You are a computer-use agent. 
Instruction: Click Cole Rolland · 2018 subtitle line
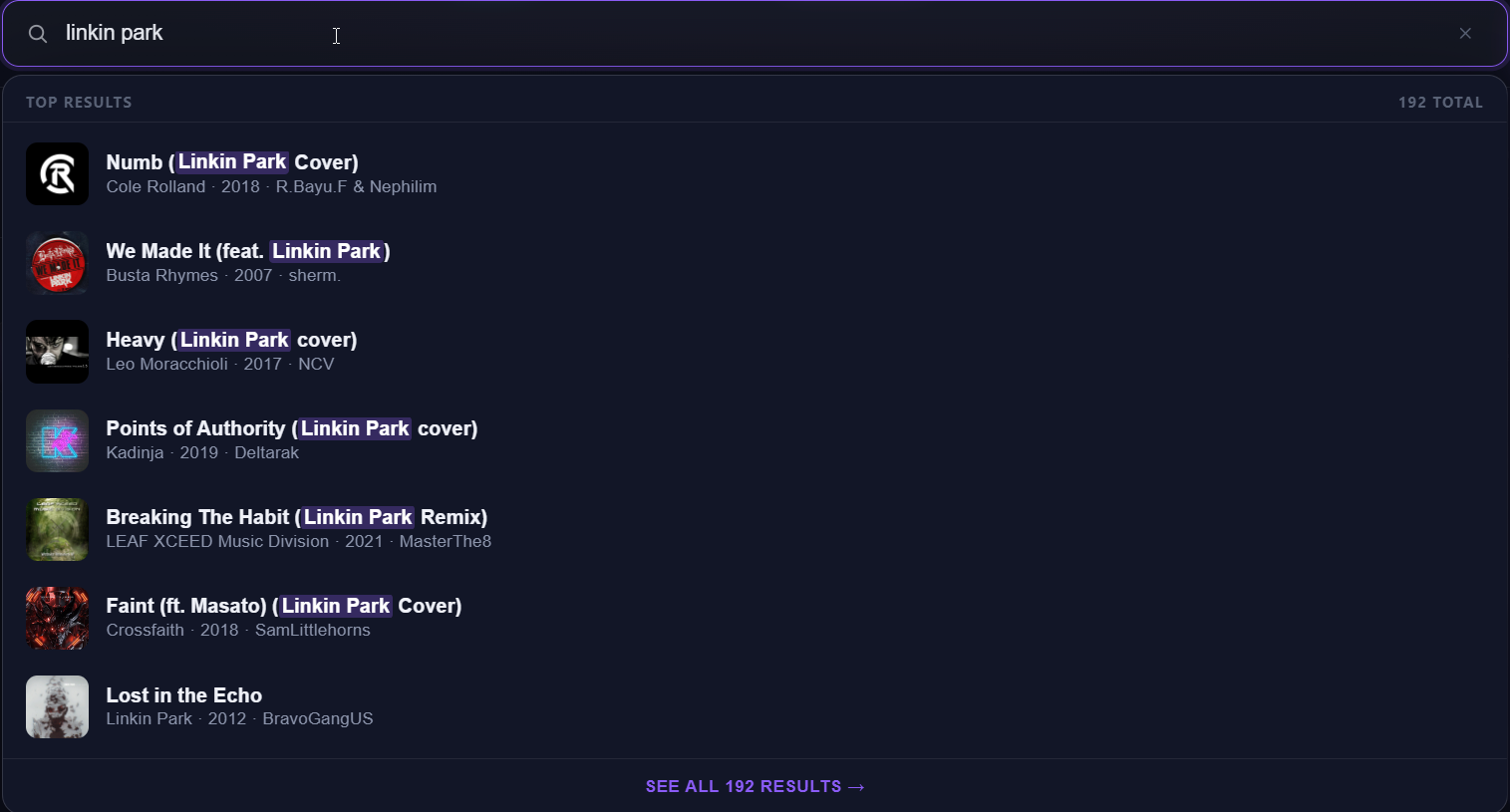(x=271, y=187)
